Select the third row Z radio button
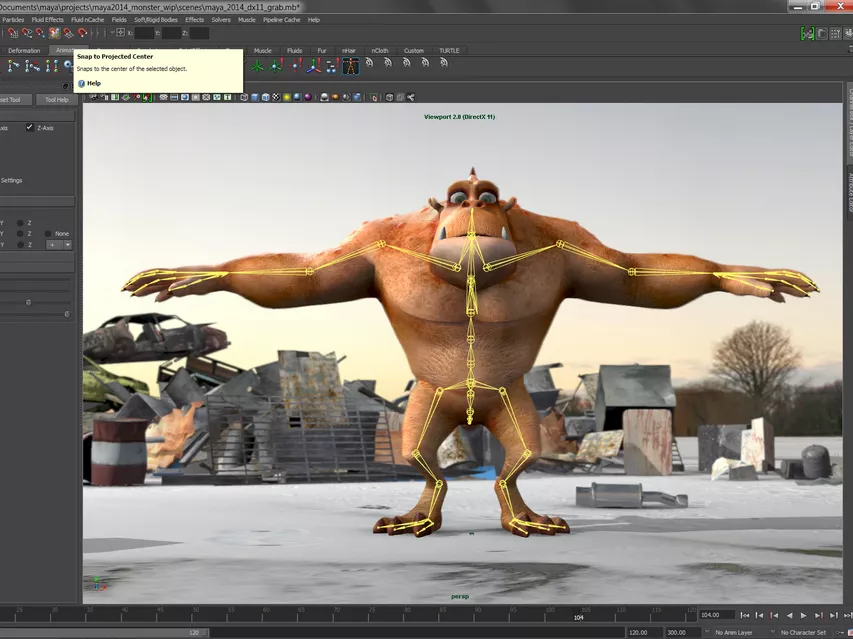 tap(20, 245)
